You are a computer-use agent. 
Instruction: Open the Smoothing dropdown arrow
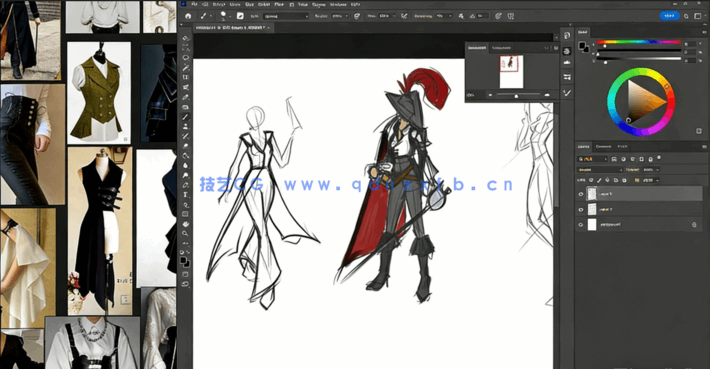(451, 16)
